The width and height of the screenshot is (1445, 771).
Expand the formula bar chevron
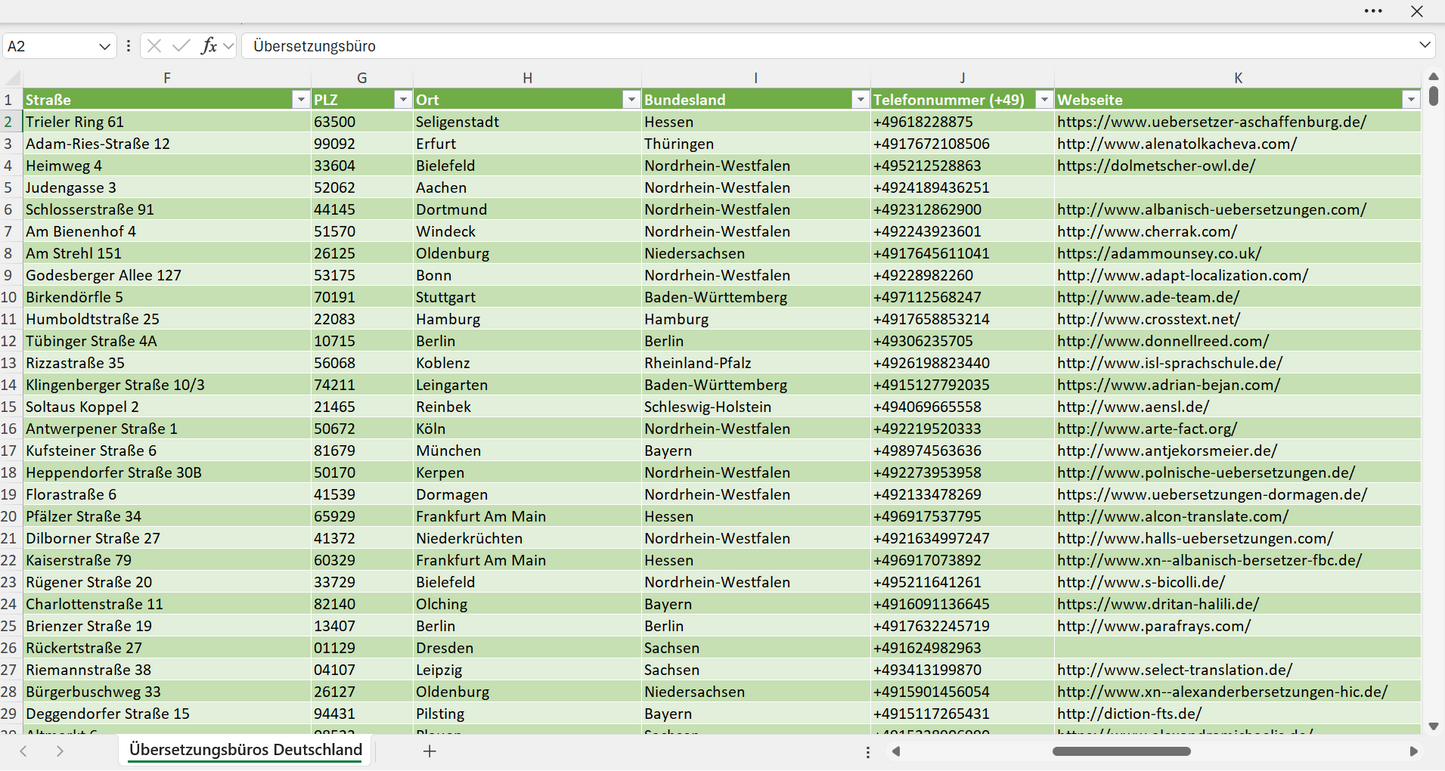1425,46
